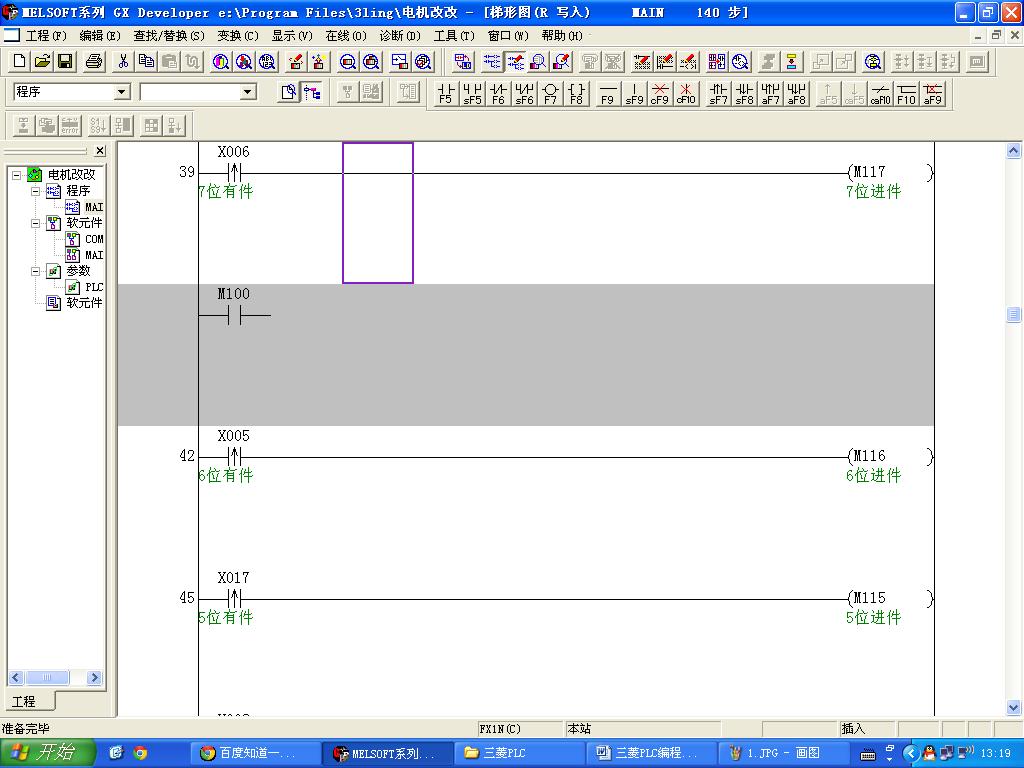Screen dimensions: 1024x768
Task: Open the 在线(O) menu
Action: (345, 36)
